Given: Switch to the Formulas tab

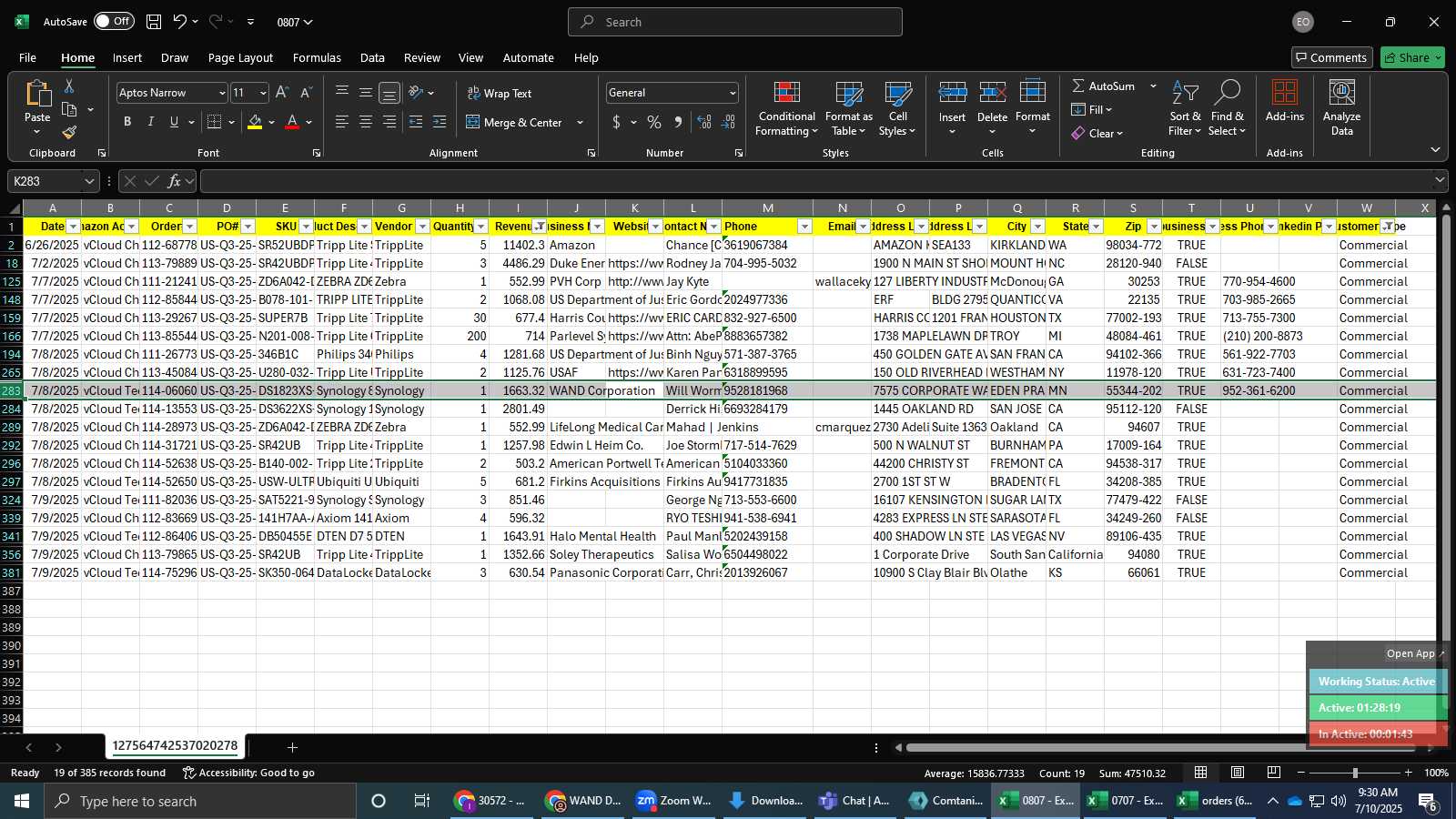Looking at the screenshot, I should pyautogui.click(x=317, y=57).
